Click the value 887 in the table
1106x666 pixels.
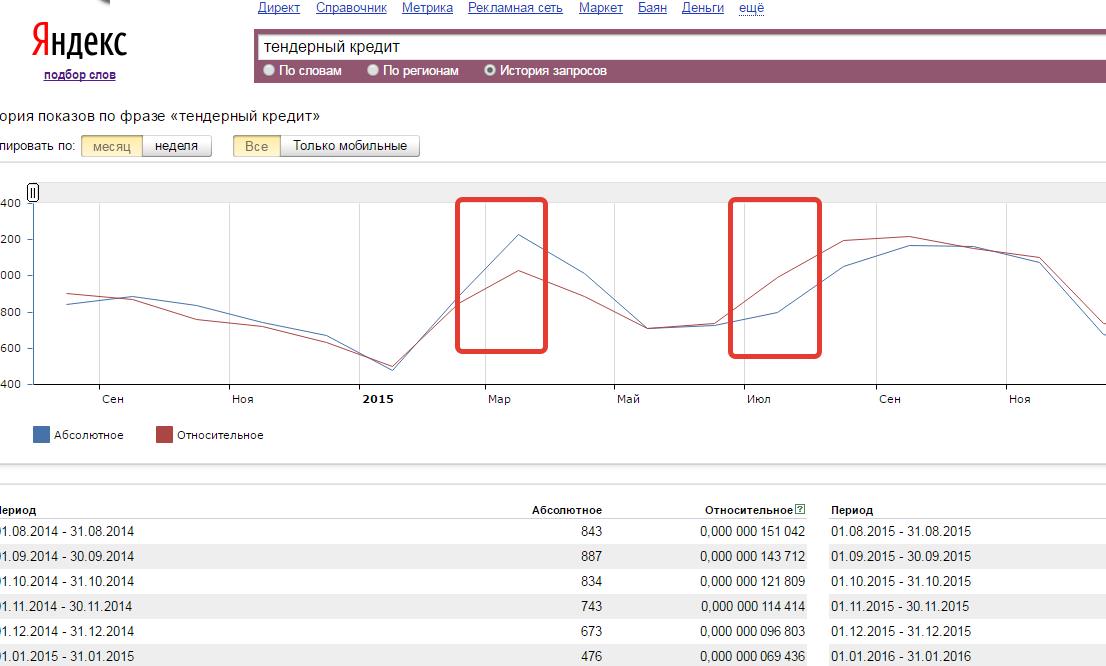click(591, 556)
